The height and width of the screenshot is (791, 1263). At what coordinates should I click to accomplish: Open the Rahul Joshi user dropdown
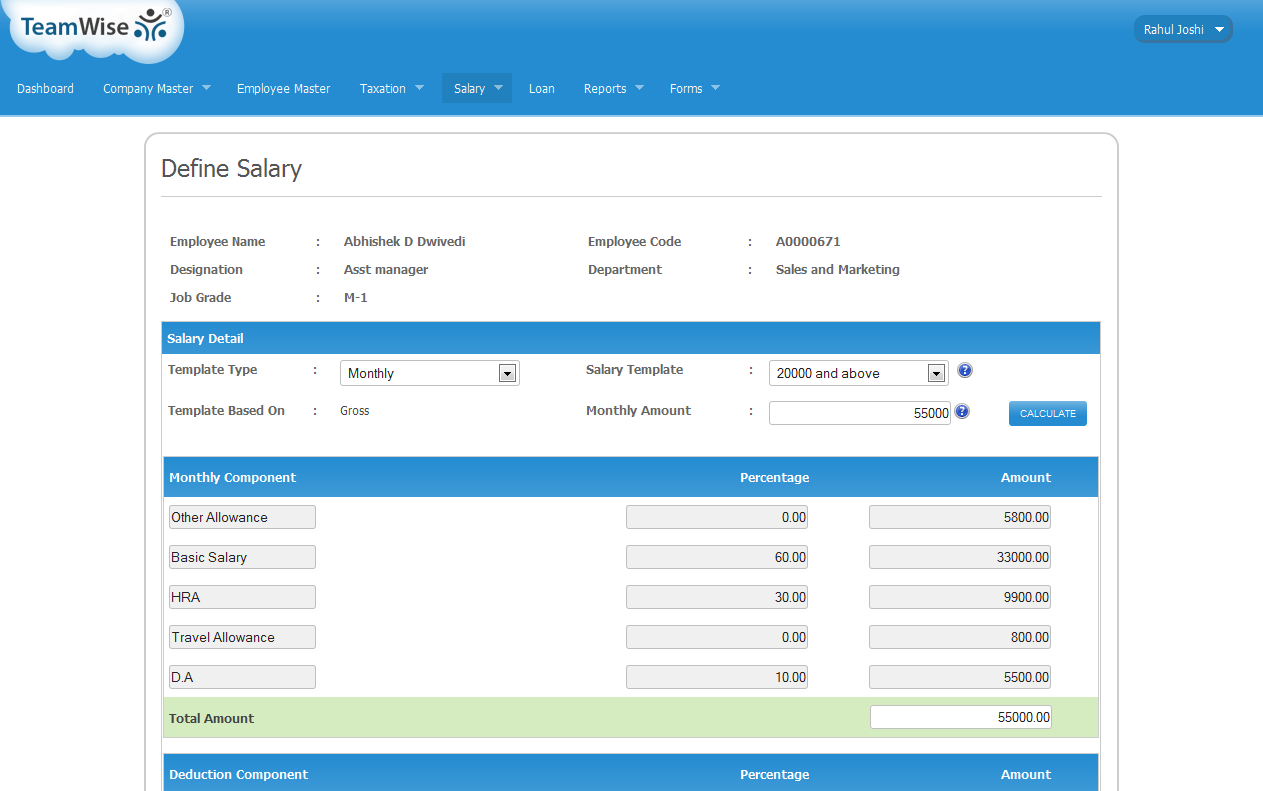(1183, 30)
